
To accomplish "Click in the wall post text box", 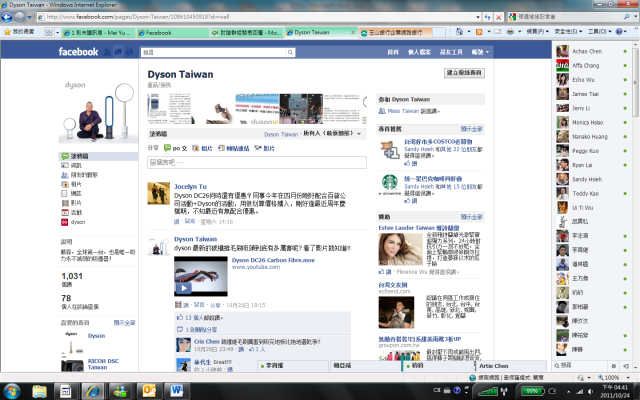I will point(257,162).
